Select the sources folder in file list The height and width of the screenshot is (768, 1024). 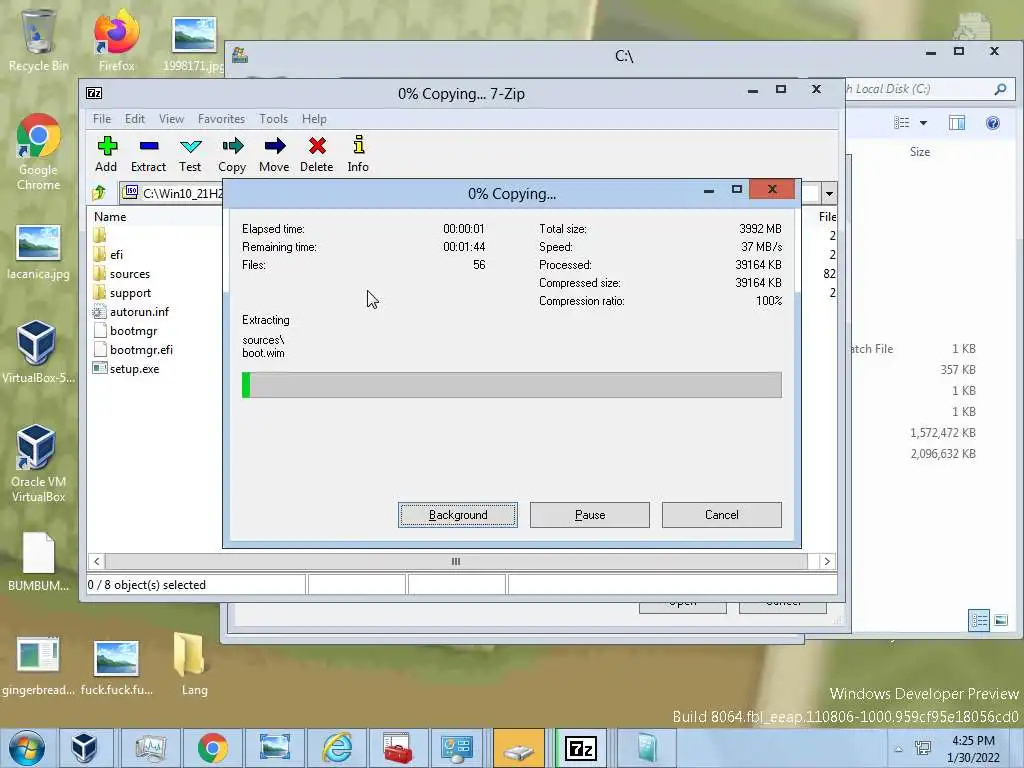click(x=129, y=274)
